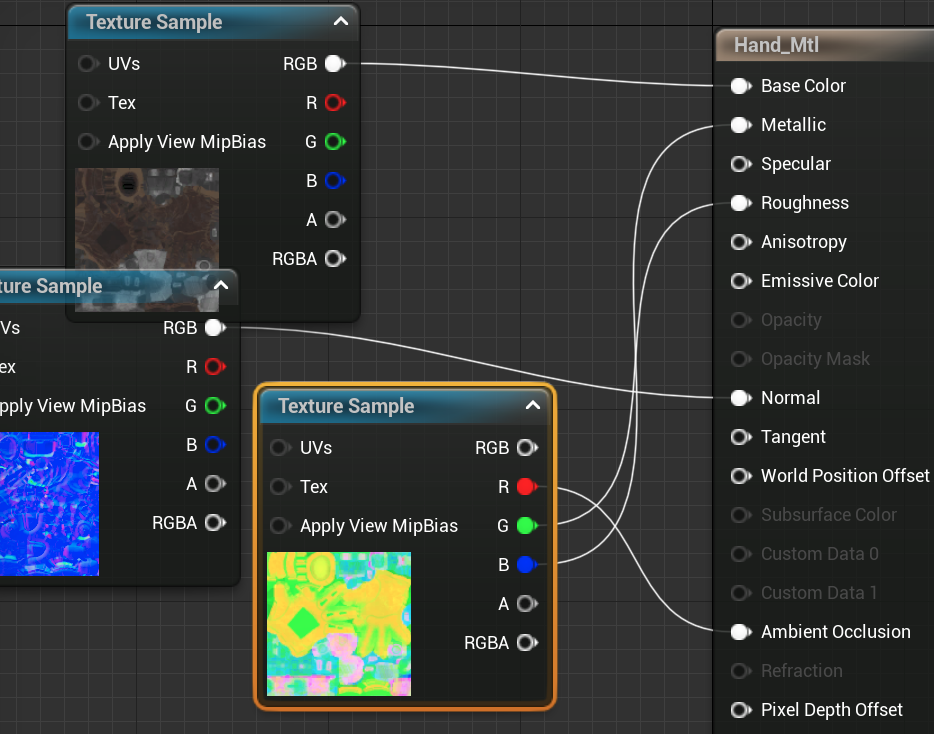Image resolution: width=934 pixels, height=734 pixels.
Task: Click UVs input pin on topmost Texture Sample
Action: 88,64
